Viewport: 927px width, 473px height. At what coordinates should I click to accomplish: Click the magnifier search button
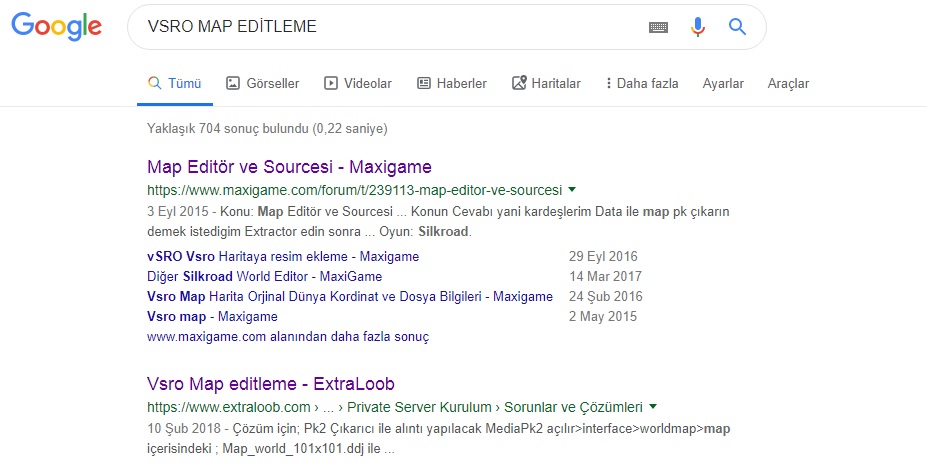click(737, 27)
